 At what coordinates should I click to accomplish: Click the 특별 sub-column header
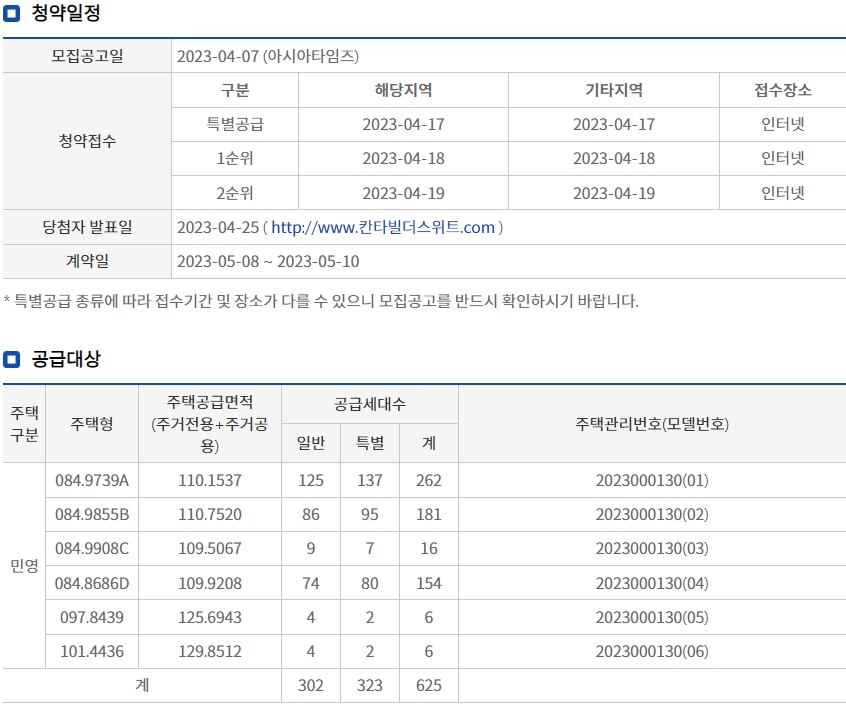pos(370,443)
